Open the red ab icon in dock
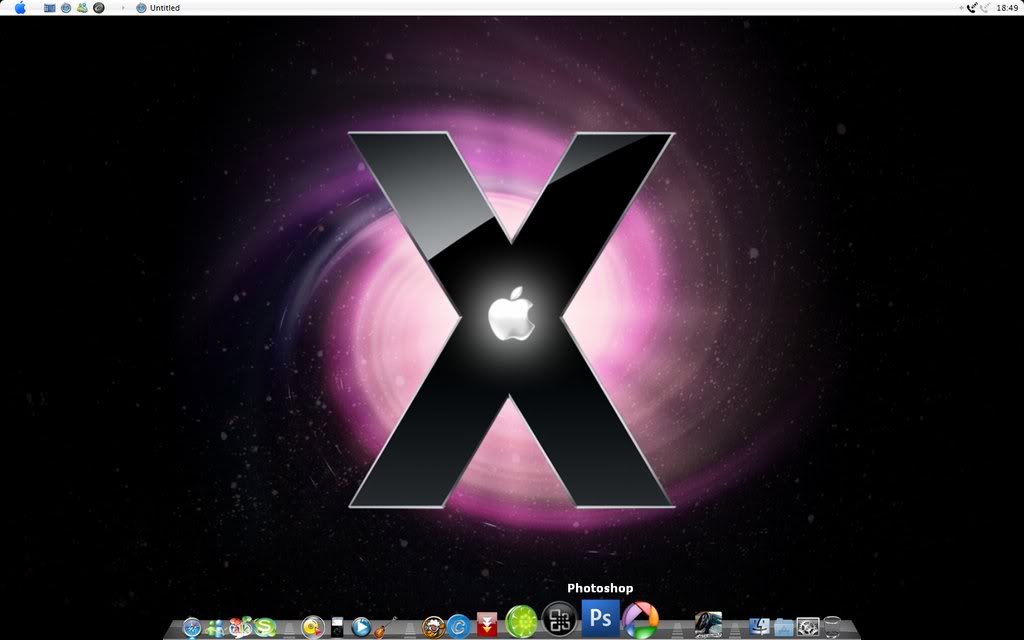Image resolution: width=1024 pixels, height=640 pixels. [x=240, y=627]
